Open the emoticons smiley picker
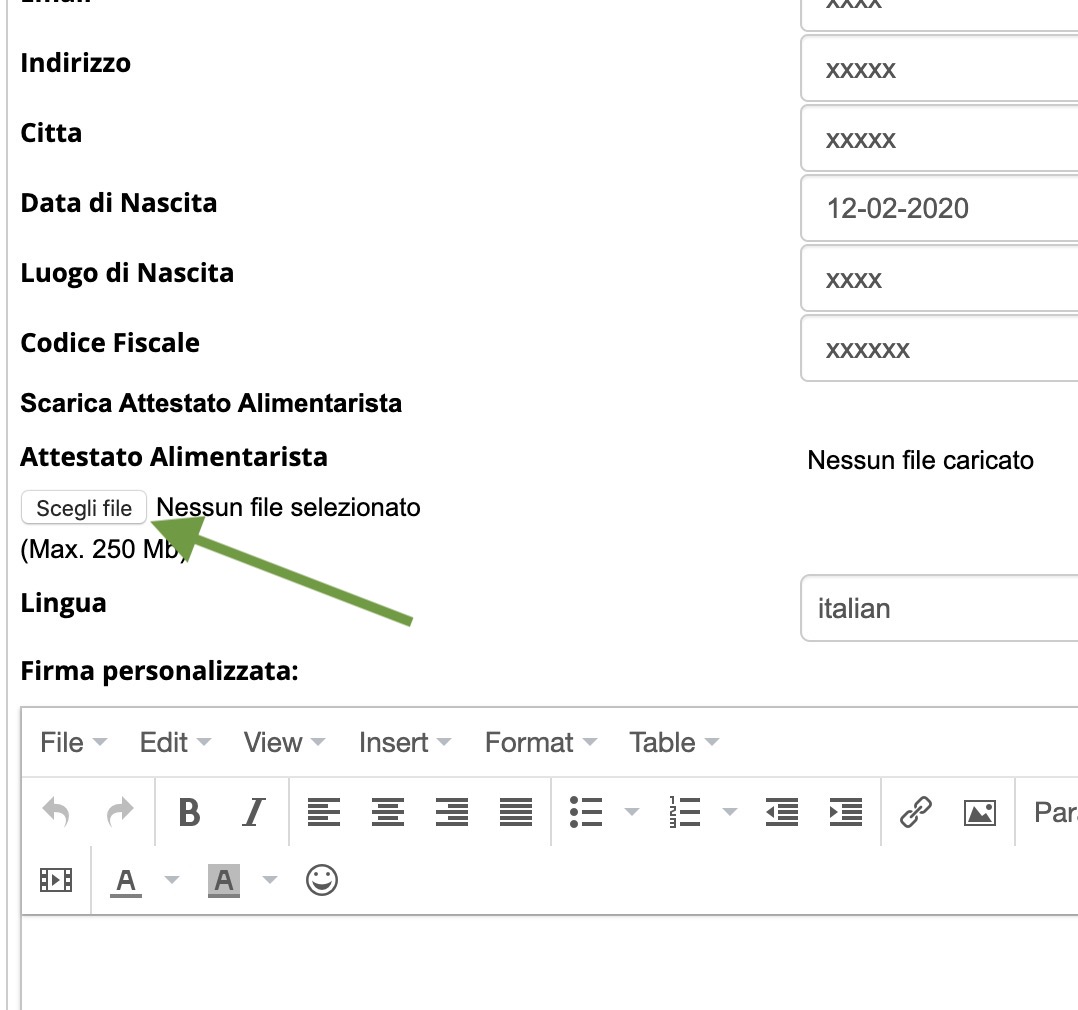 (x=322, y=880)
